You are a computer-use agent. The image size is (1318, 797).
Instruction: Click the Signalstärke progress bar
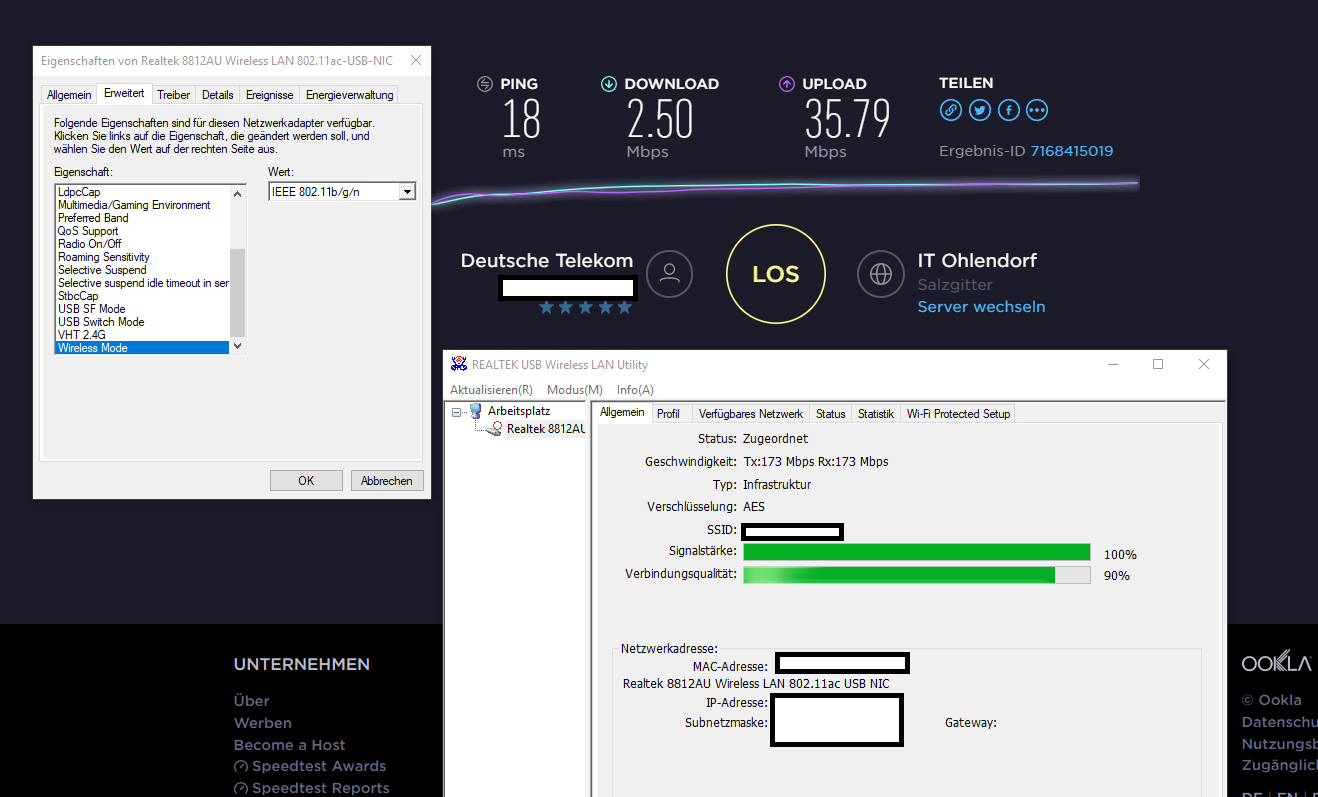click(x=917, y=552)
